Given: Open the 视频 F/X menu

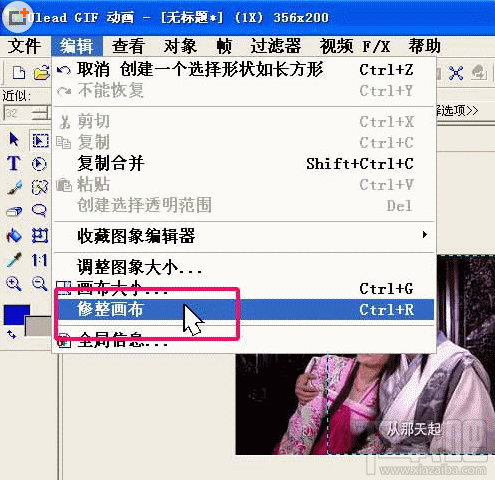Looking at the screenshot, I should pos(355,46).
